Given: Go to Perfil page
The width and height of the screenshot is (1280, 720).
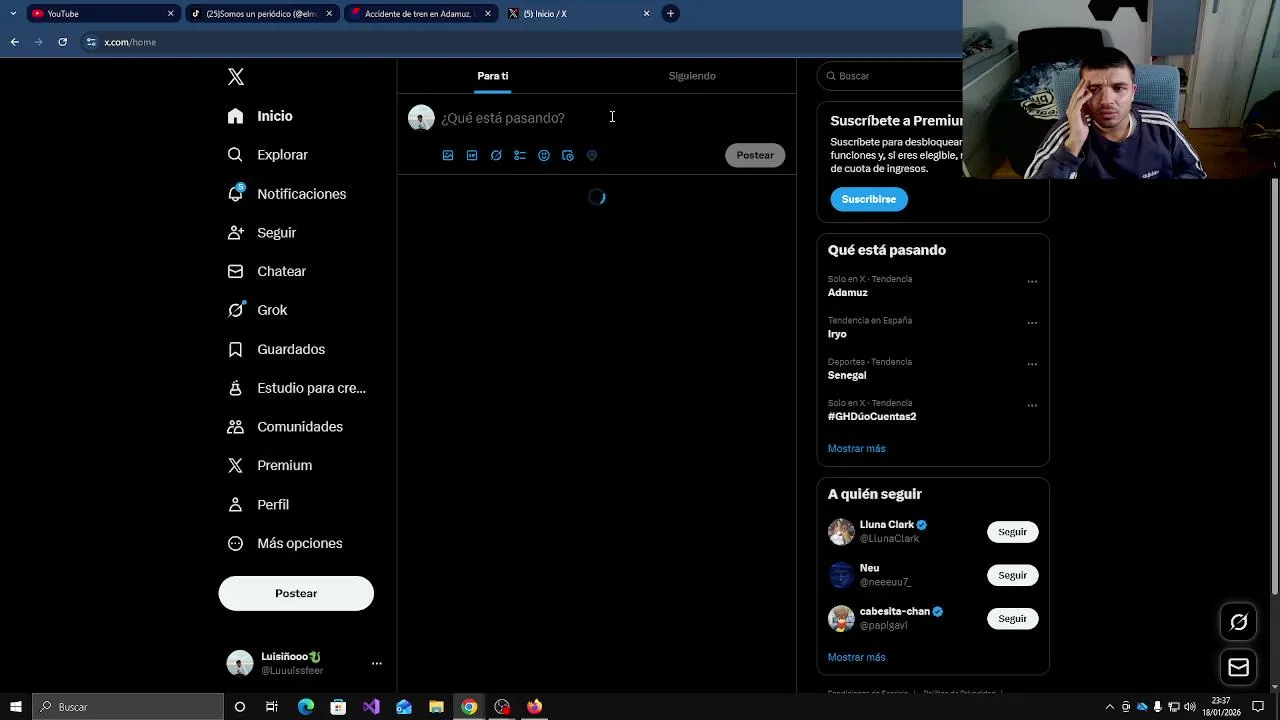Looking at the screenshot, I should [x=259, y=505].
